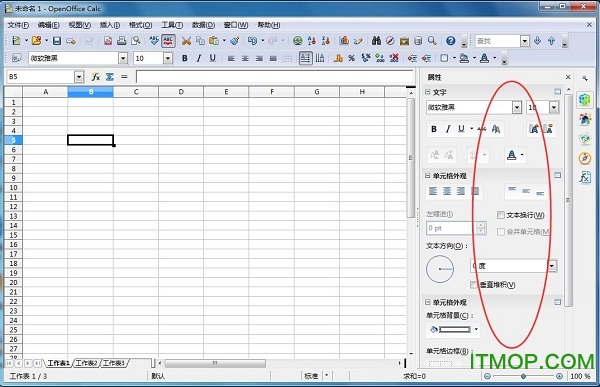Insert a chart using the chart icon
The image size is (600, 387).
344,41
